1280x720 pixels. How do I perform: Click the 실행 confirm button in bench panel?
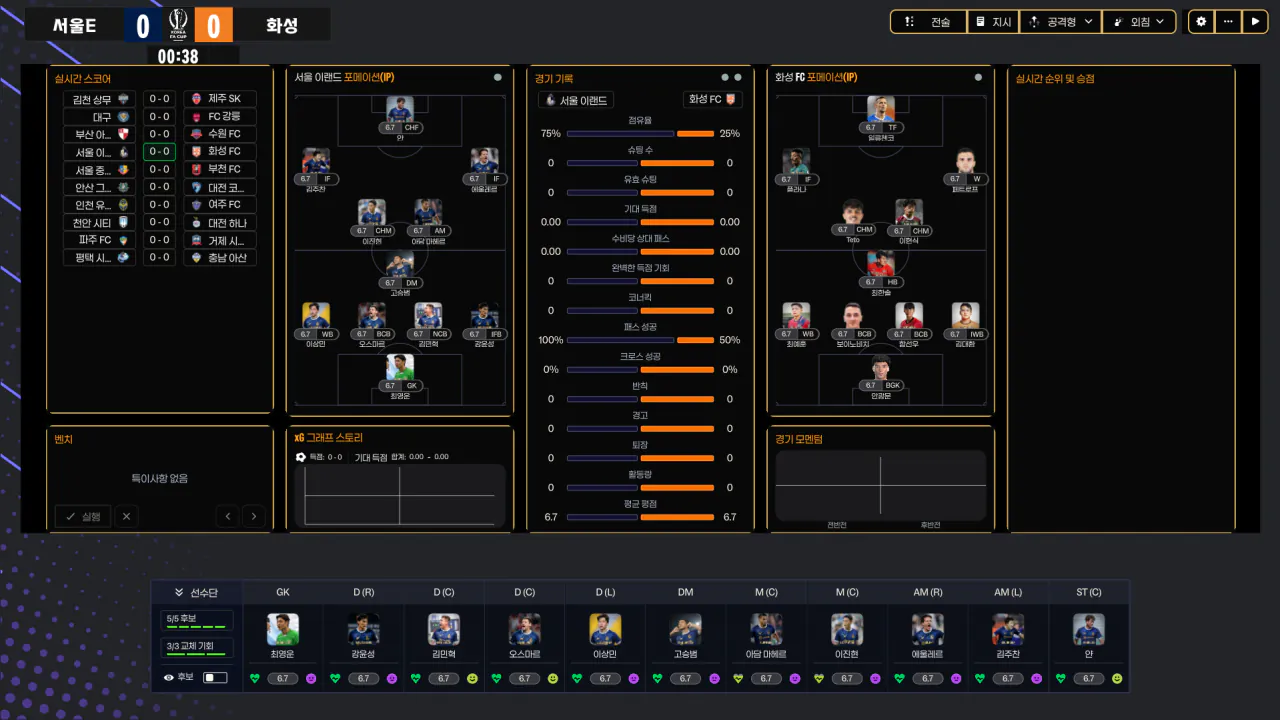point(82,517)
